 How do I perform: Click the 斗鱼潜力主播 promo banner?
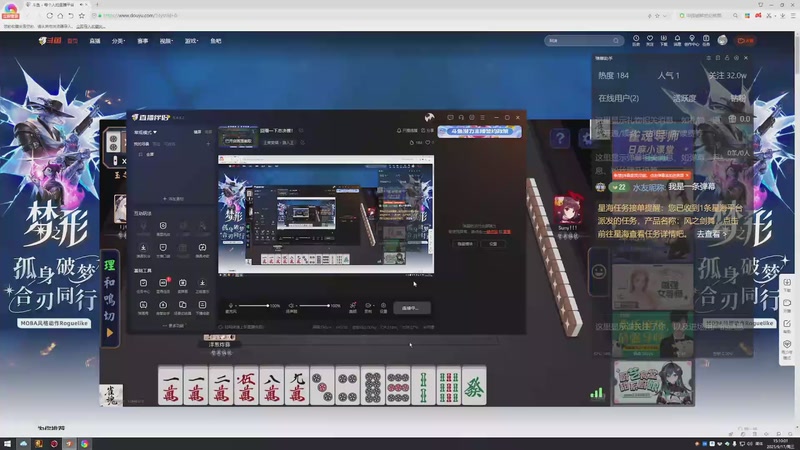click(x=480, y=132)
